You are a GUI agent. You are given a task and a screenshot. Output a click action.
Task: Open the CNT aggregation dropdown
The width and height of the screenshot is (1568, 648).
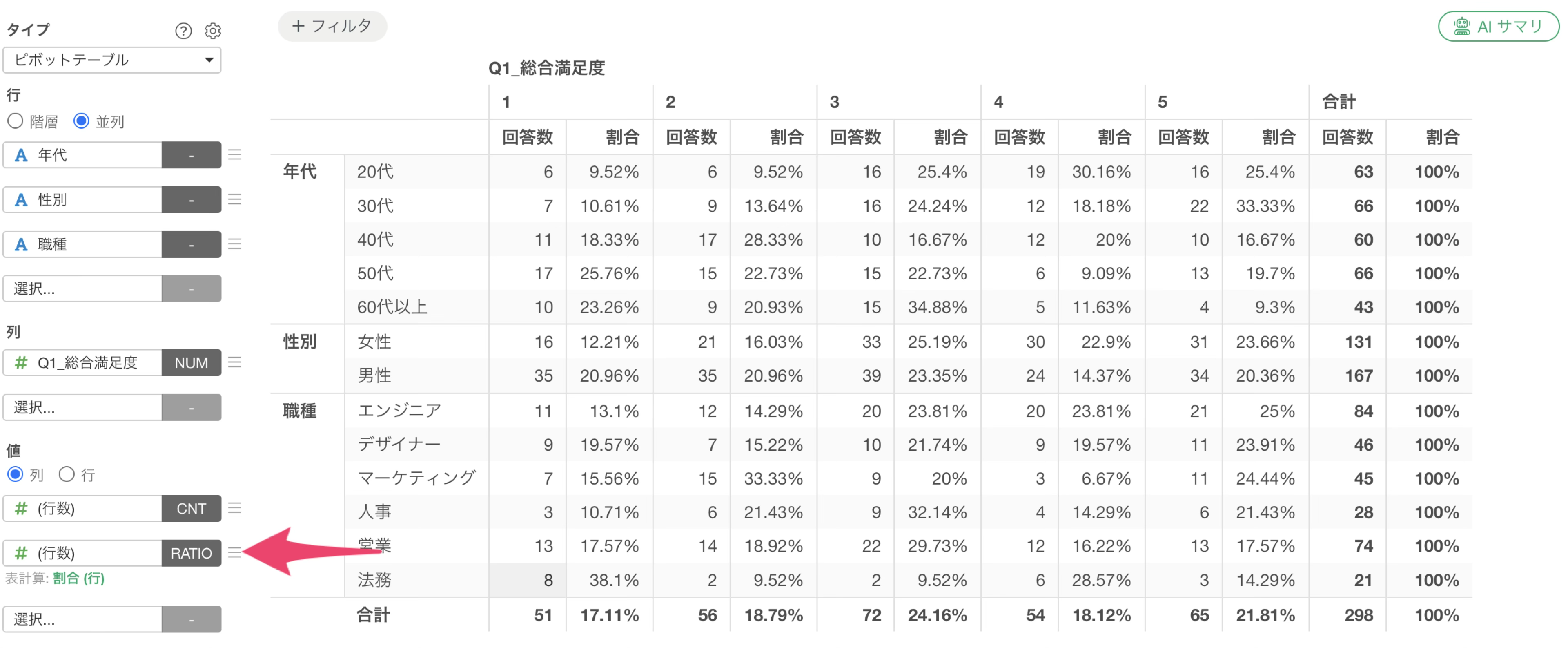(191, 508)
